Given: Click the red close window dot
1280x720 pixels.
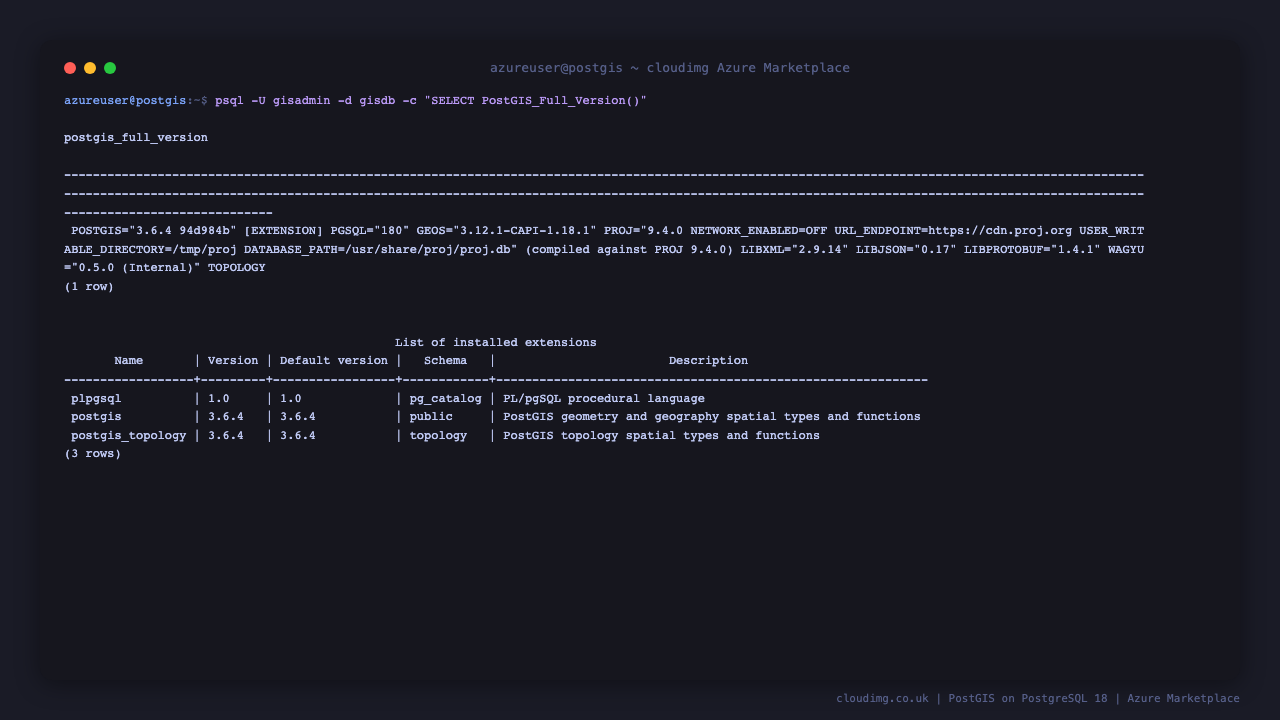Looking at the screenshot, I should coord(70,68).
